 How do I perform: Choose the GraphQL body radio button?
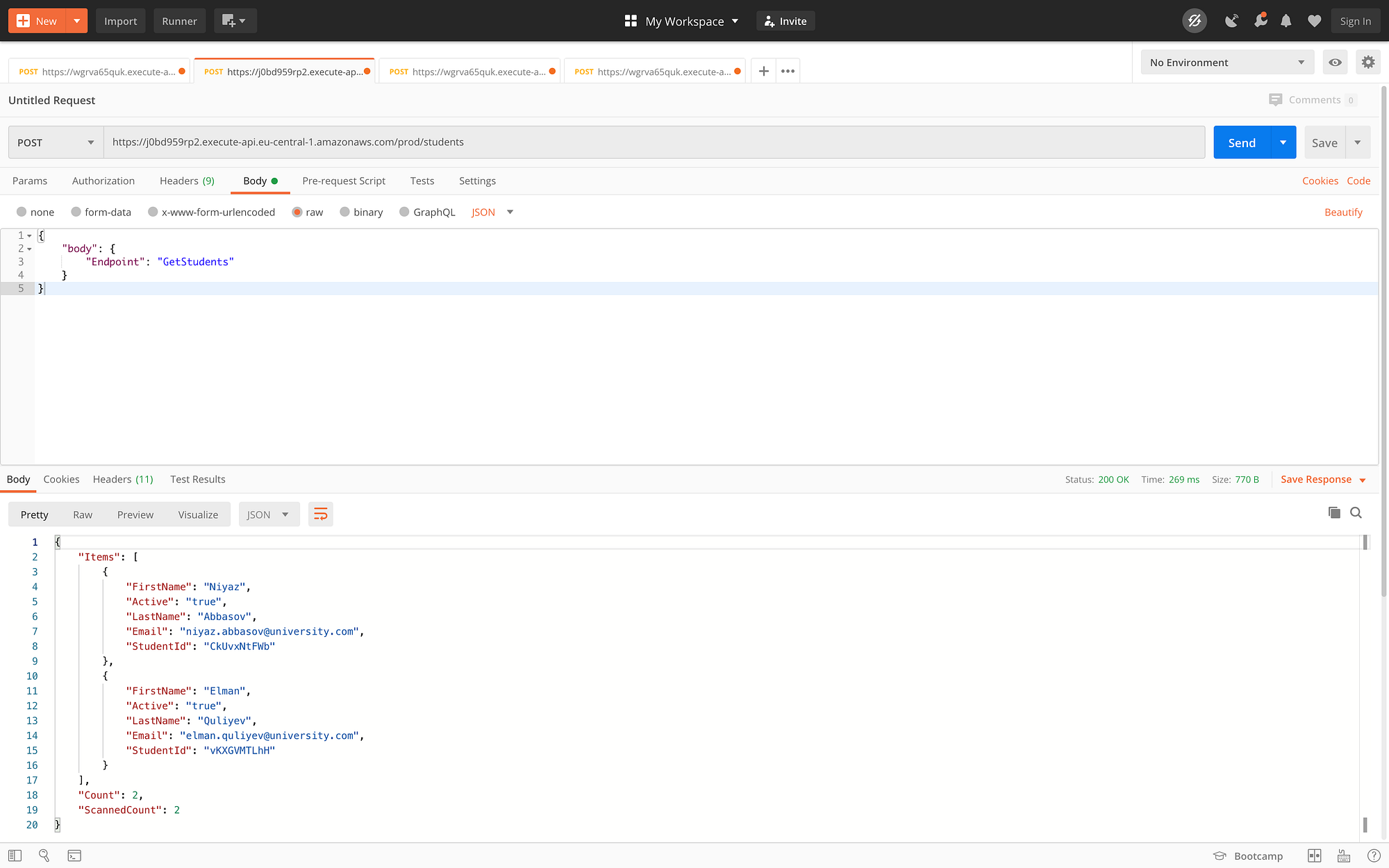pyautogui.click(x=404, y=212)
